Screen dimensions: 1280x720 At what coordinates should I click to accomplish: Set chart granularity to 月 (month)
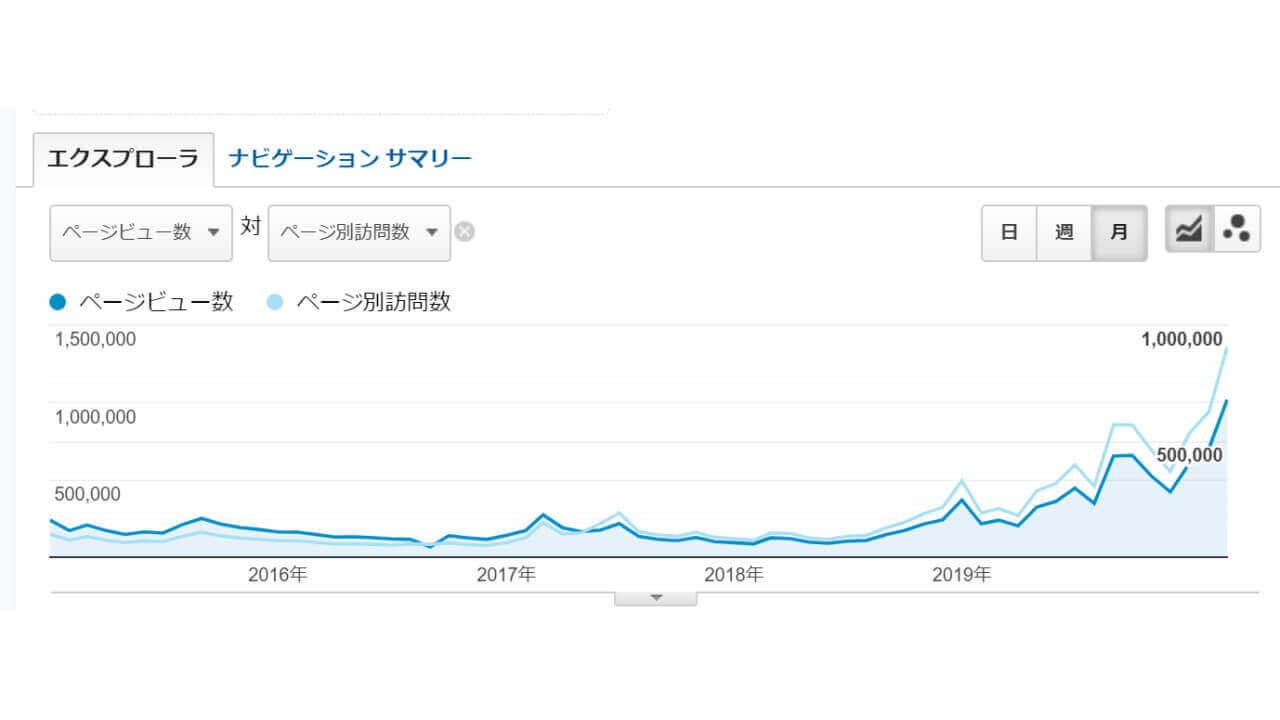[1119, 232]
